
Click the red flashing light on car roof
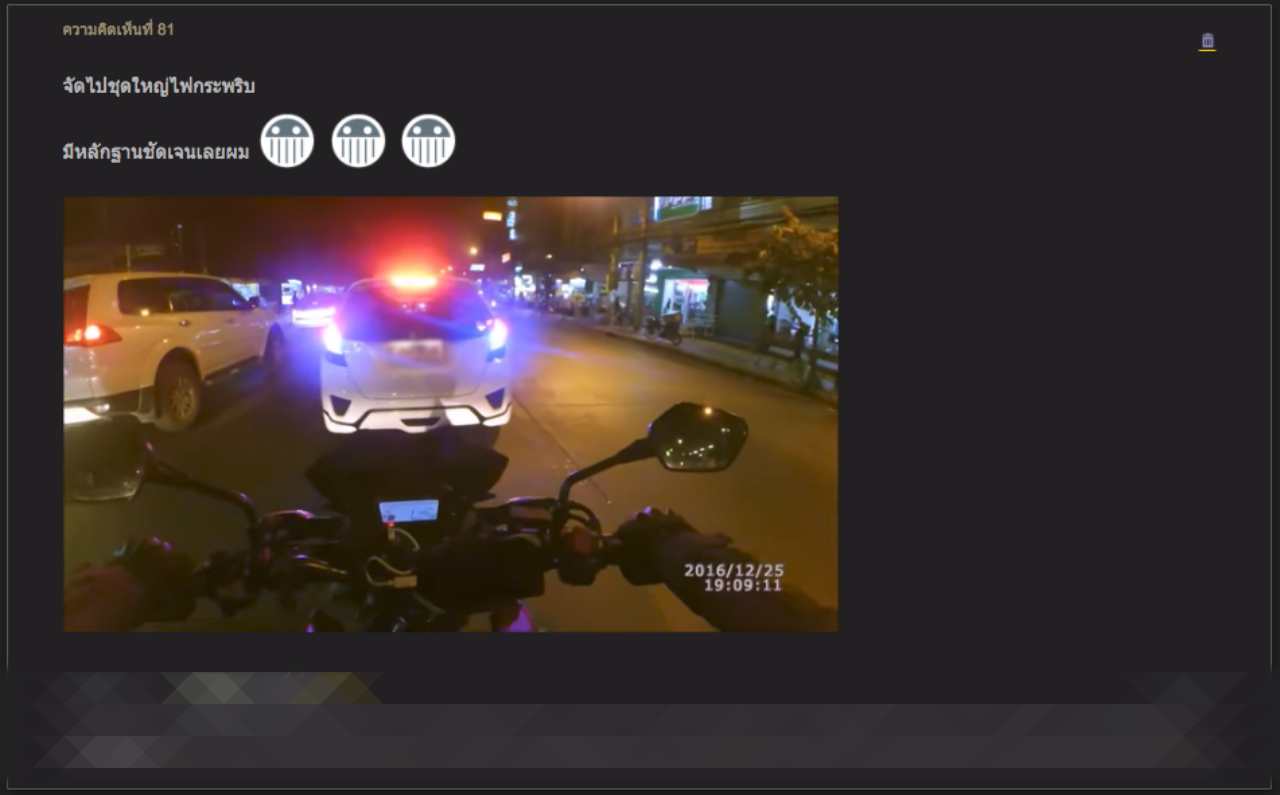coord(413,281)
